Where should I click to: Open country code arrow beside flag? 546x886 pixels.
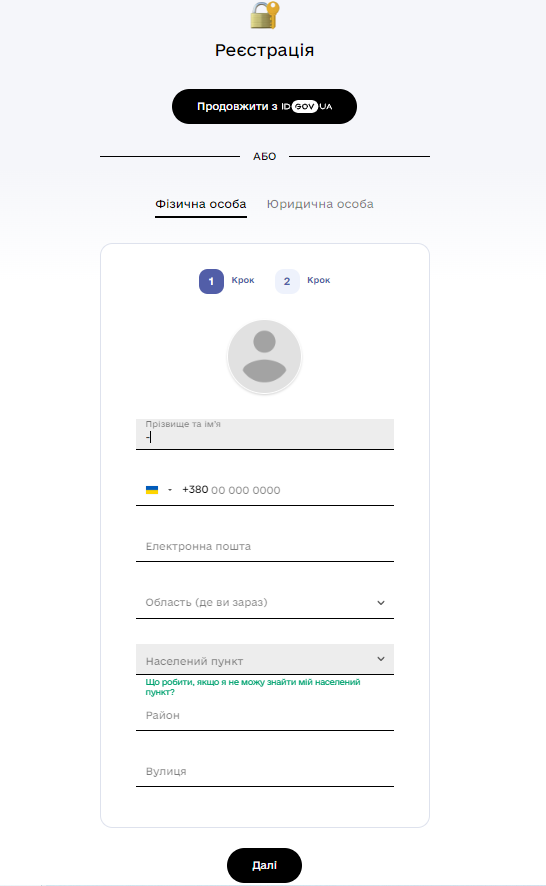[170, 490]
